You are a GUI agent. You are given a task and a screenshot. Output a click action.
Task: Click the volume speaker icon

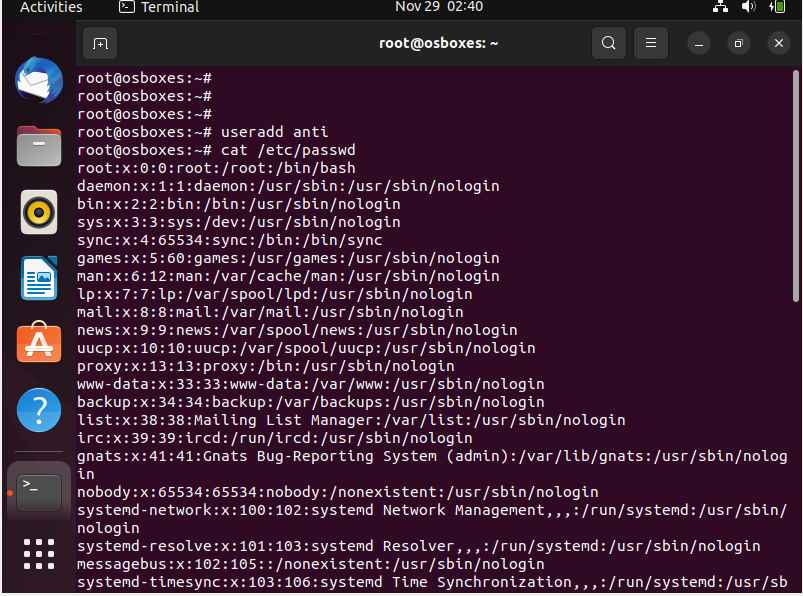coord(748,7)
